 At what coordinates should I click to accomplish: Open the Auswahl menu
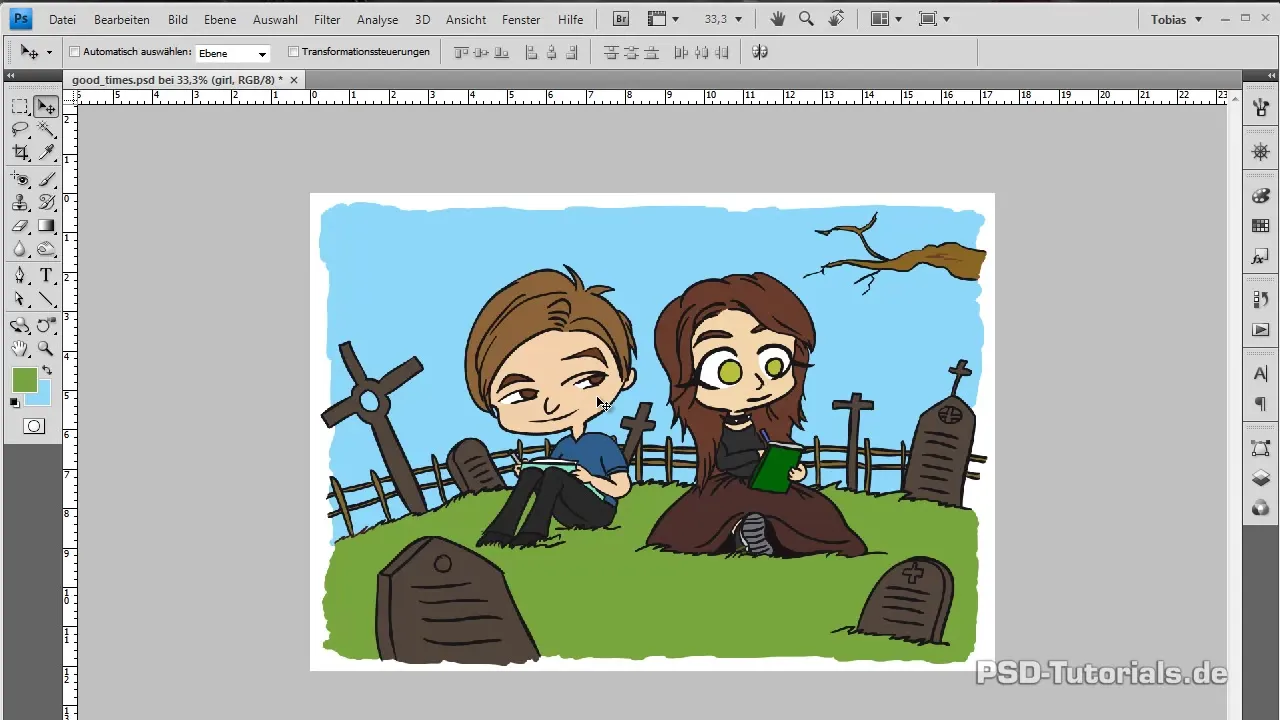tap(275, 19)
